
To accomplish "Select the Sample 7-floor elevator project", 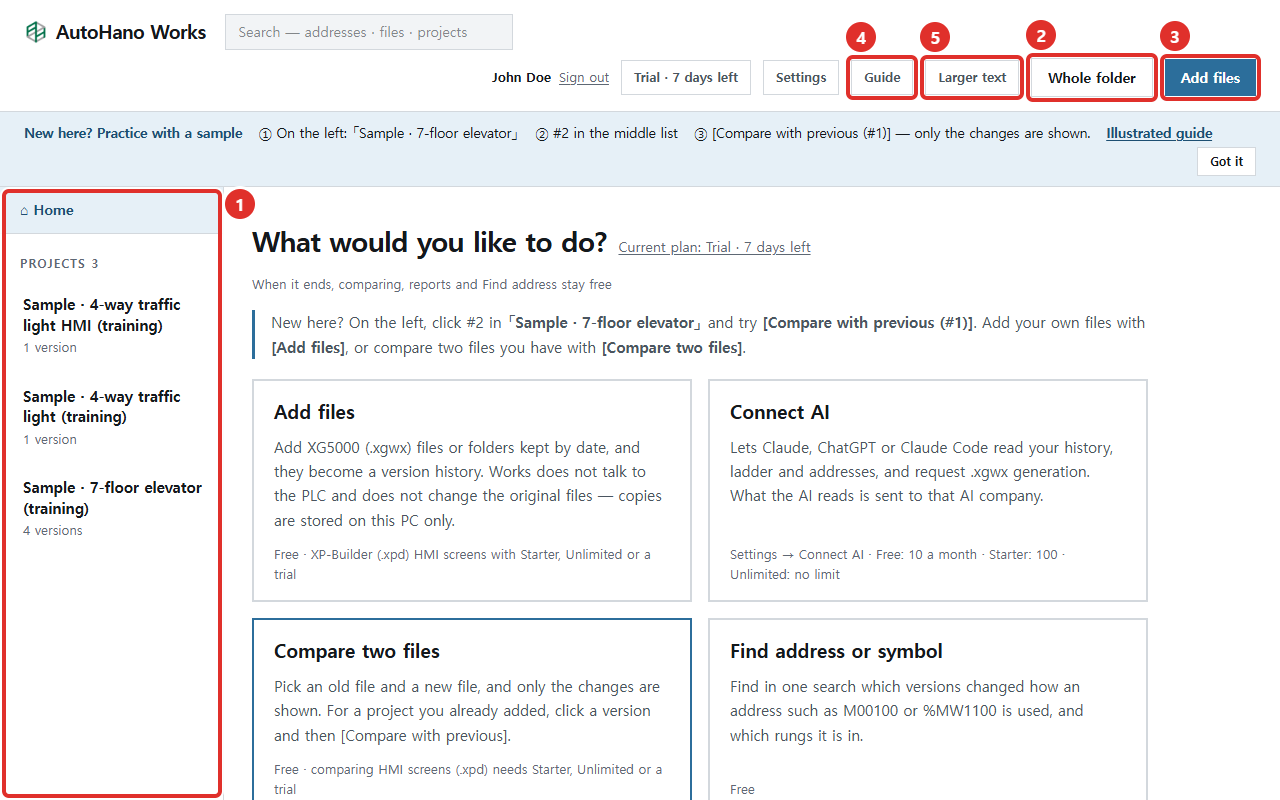I will coord(112,508).
